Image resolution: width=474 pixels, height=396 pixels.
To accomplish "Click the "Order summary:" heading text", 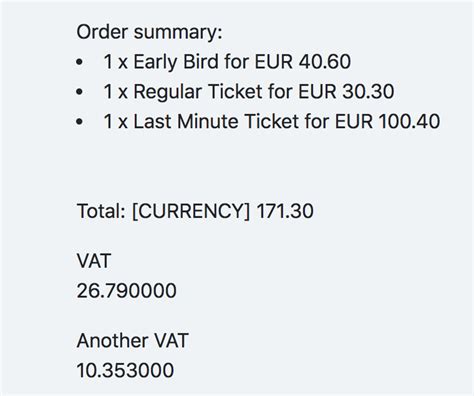I will pyautogui.click(x=149, y=33).
